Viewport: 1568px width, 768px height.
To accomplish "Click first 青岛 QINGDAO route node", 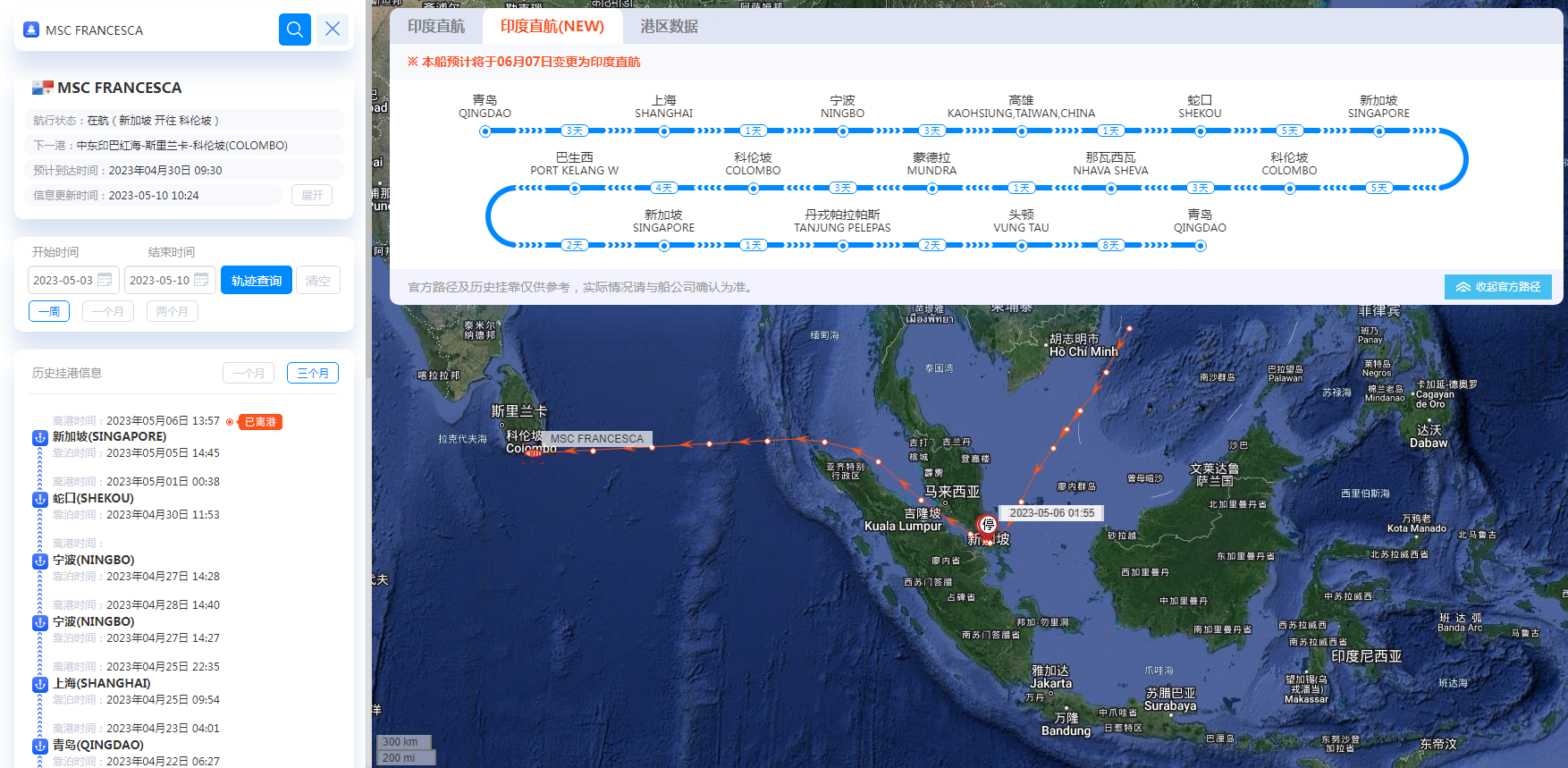I will [x=485, y=131].
